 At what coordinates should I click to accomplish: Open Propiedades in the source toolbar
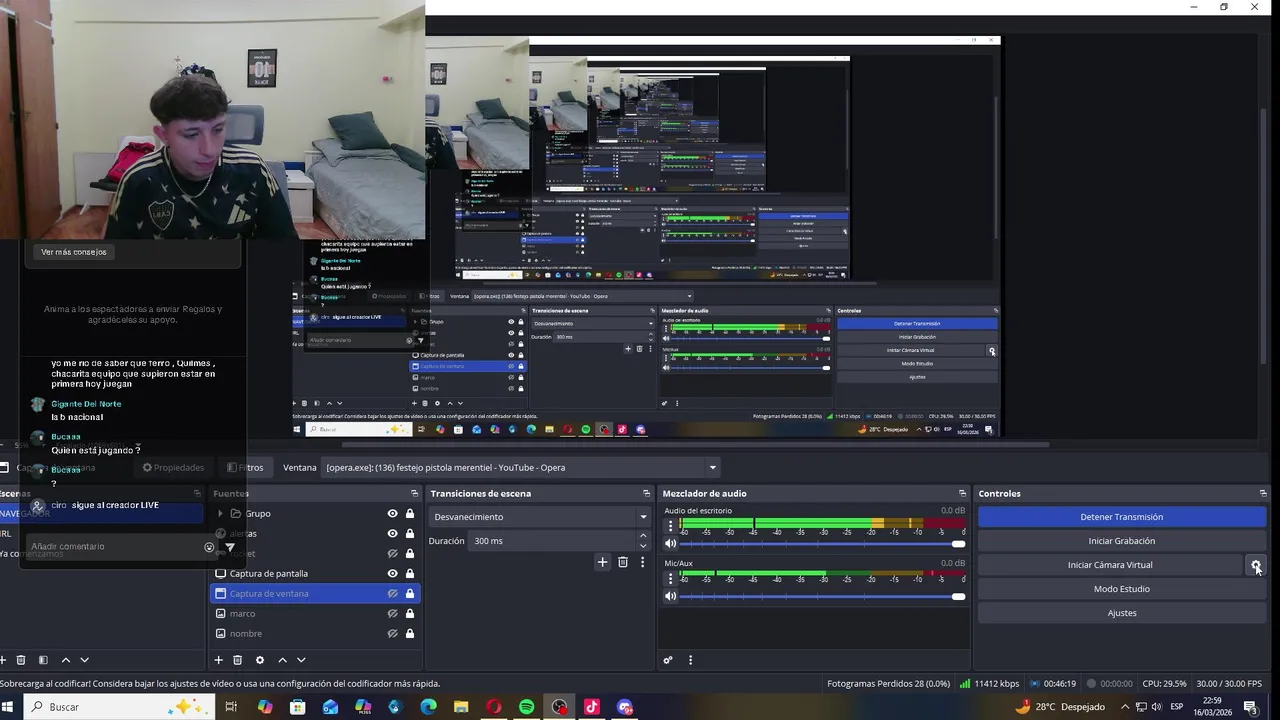[x=173, y=467]
